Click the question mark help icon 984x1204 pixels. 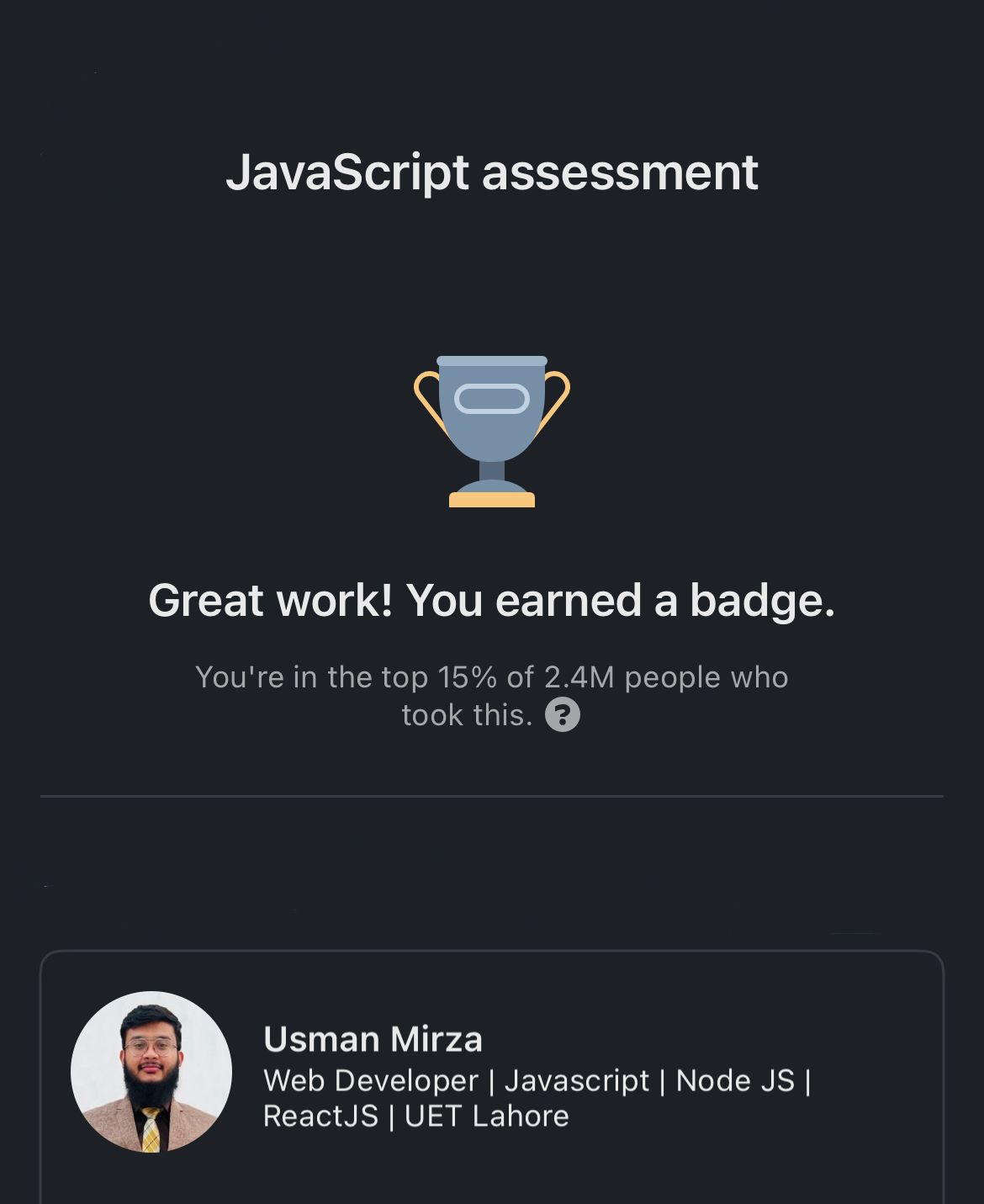pos(562,715)
